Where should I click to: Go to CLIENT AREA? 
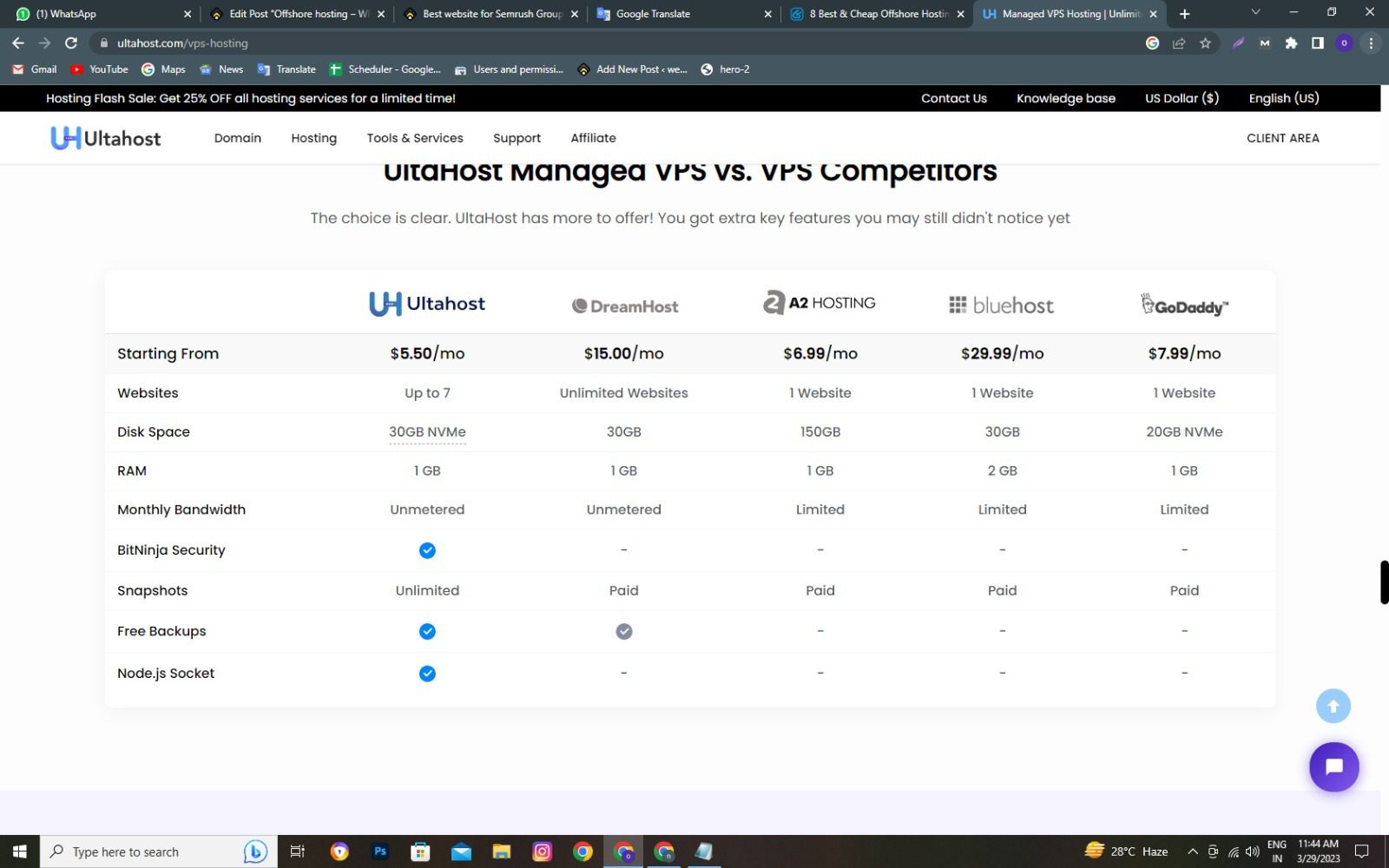click(x=1282, y=138)
